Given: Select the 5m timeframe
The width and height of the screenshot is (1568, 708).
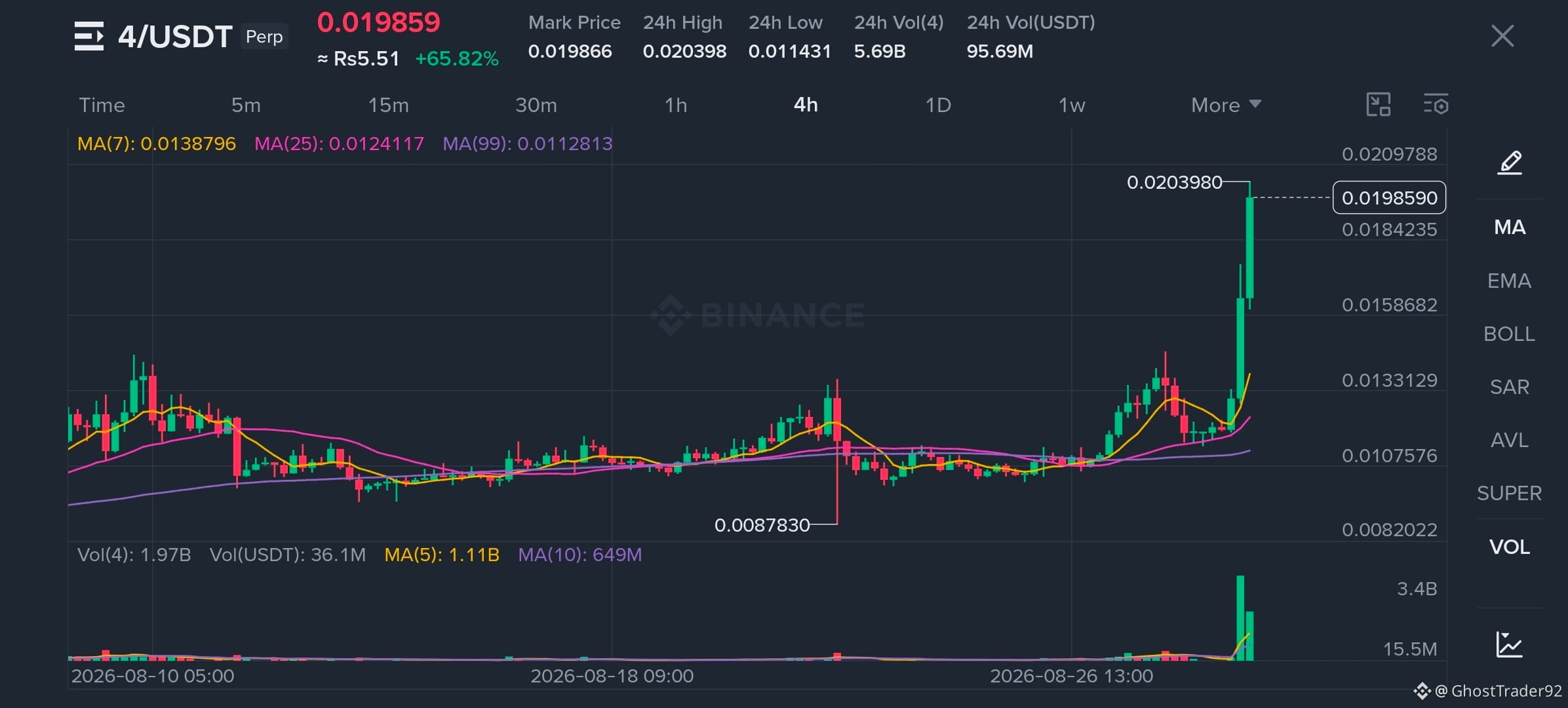Looking at the screenshot, I should (x=246, y=105).
